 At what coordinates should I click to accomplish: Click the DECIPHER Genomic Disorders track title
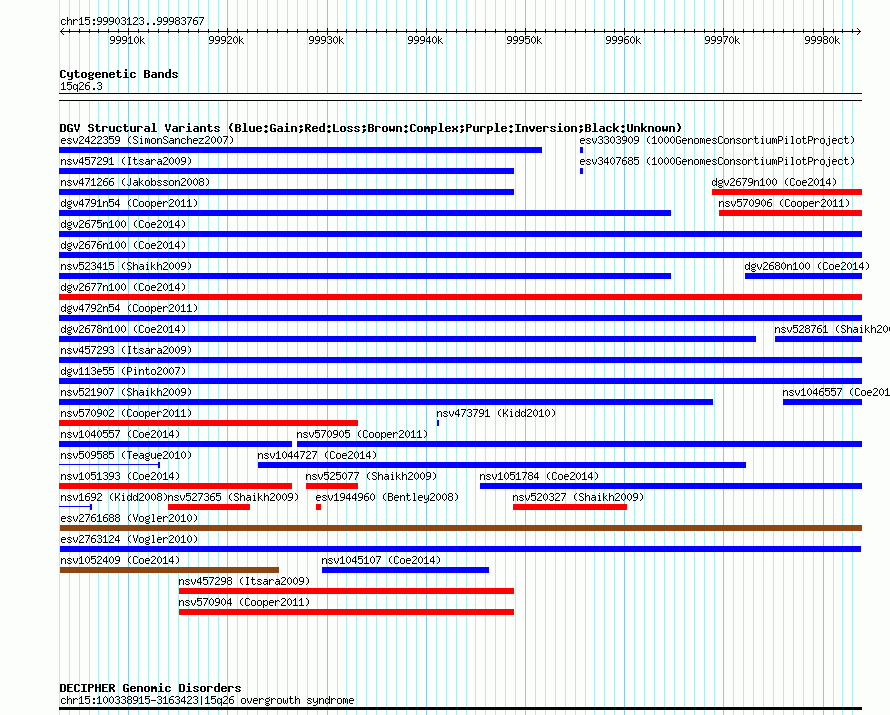coord(150,688)
